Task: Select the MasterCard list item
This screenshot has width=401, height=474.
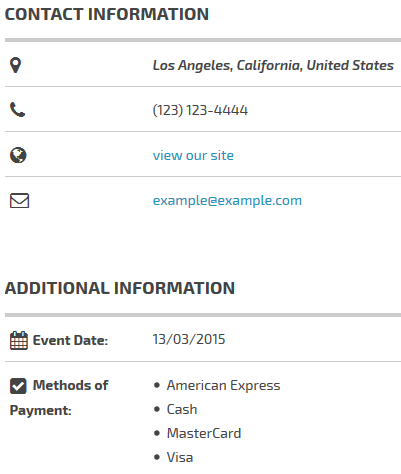Action: [204, 433]
